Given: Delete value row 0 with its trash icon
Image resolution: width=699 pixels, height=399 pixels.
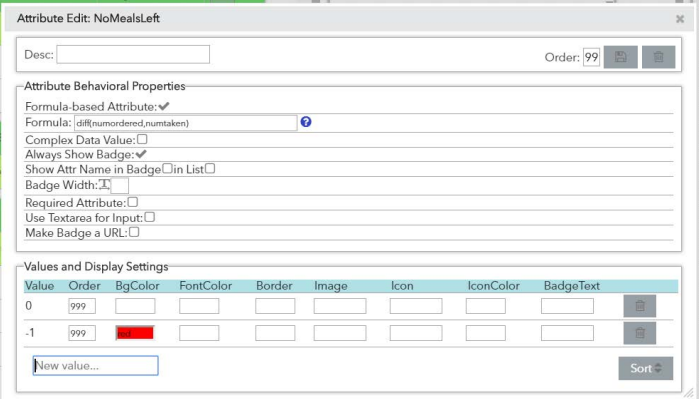Looking at the screenshot, I should 640,306.
